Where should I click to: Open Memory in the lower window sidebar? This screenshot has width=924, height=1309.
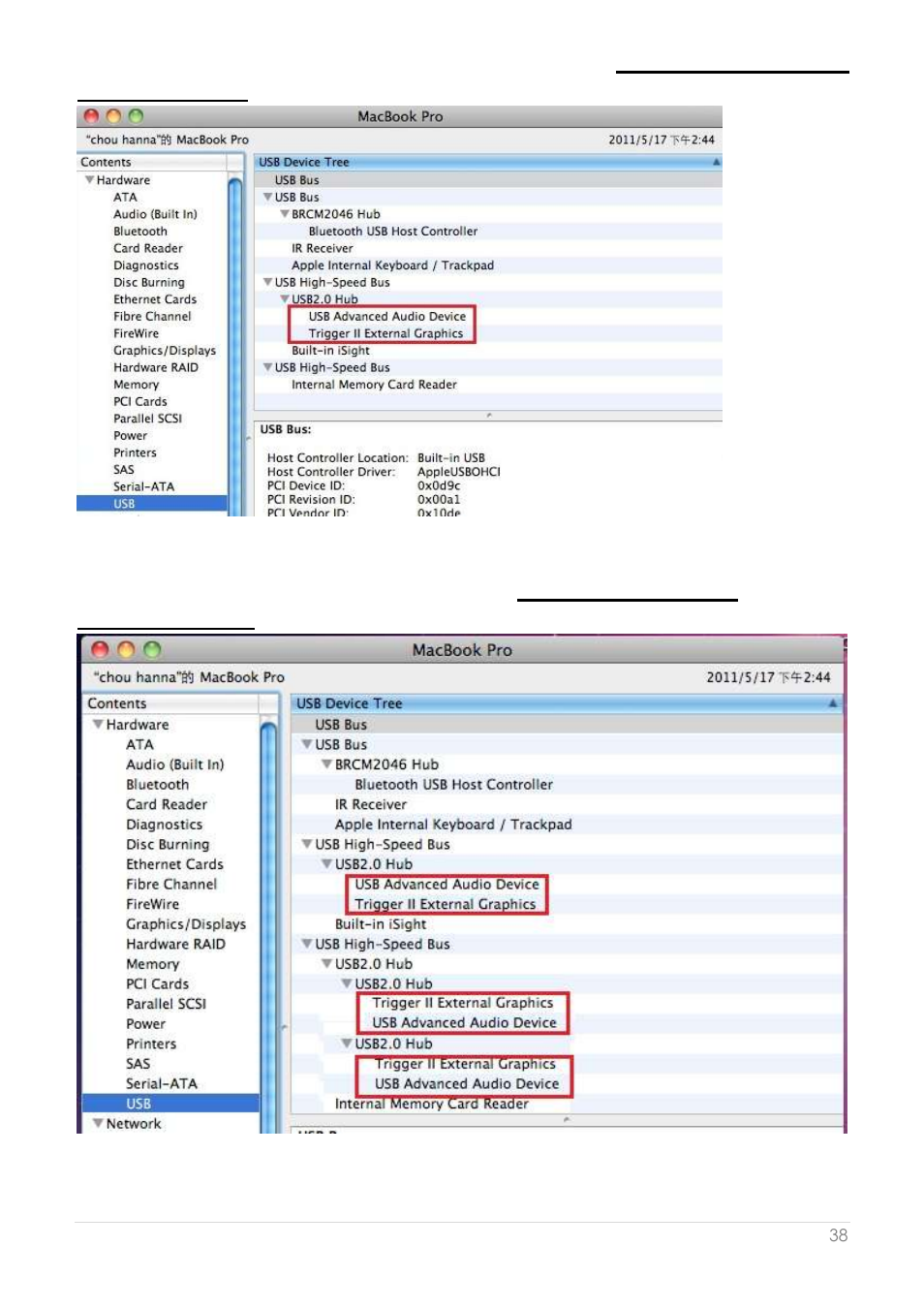153,965
